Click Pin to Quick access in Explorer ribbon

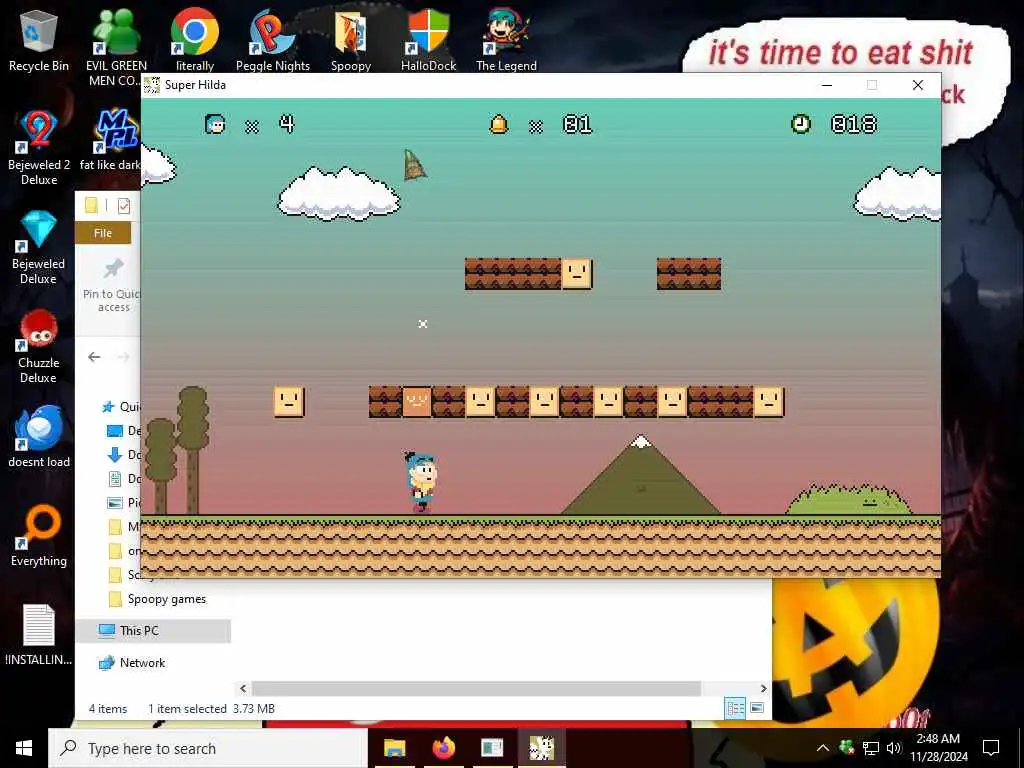[x=112, y=285]
